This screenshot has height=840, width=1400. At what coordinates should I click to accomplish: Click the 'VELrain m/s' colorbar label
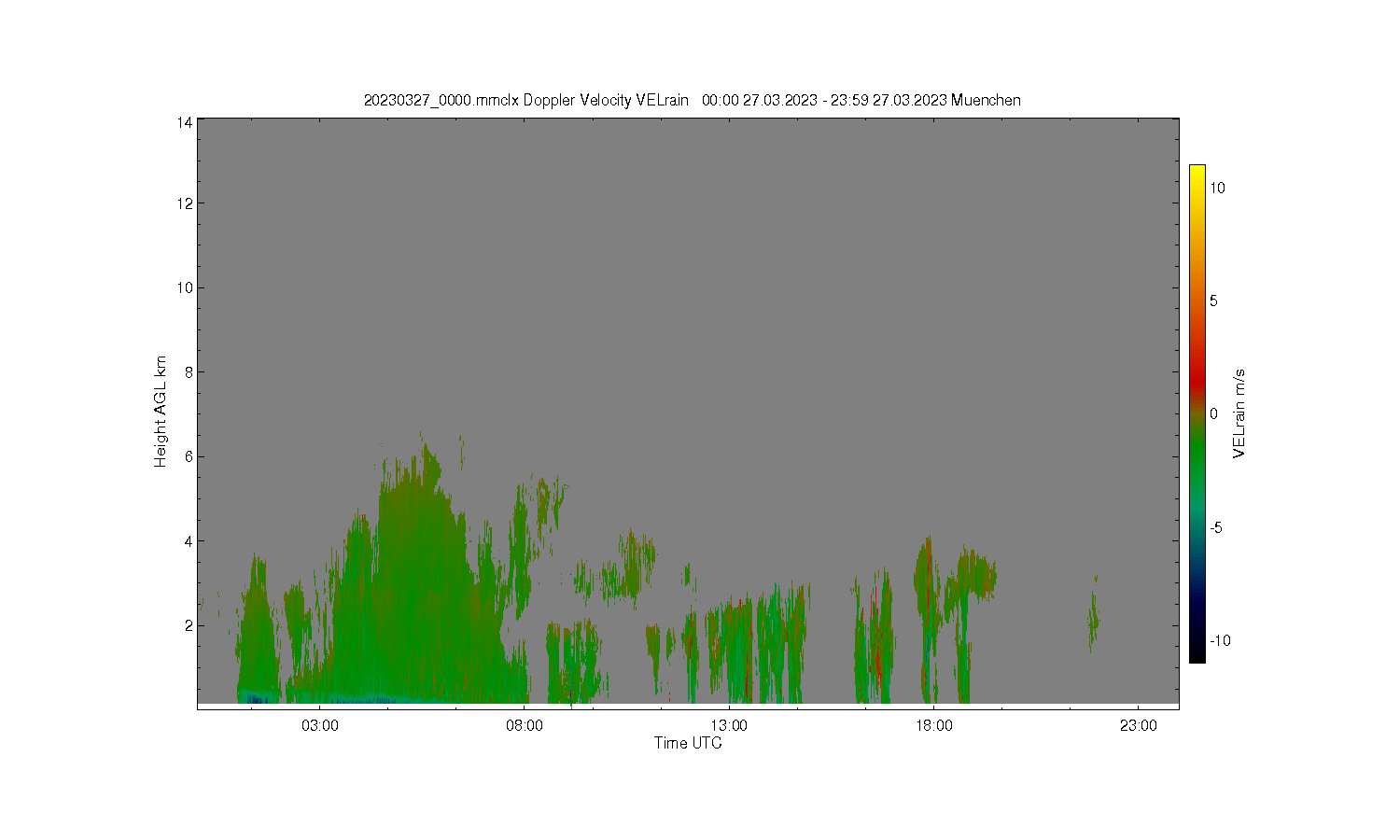click(1239, 413)
